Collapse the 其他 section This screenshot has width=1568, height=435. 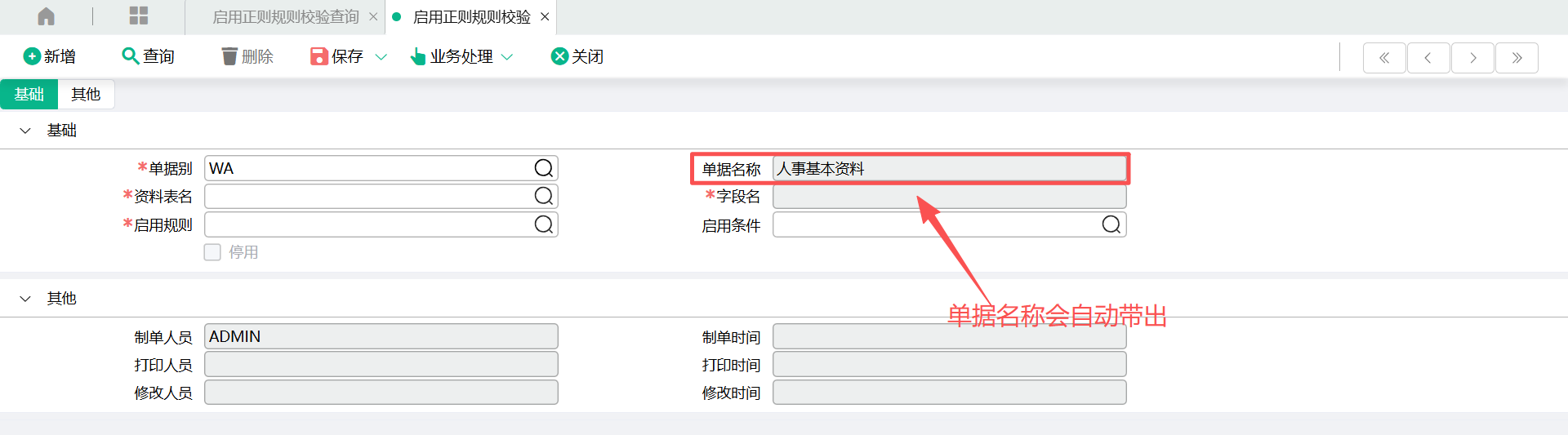25,299
